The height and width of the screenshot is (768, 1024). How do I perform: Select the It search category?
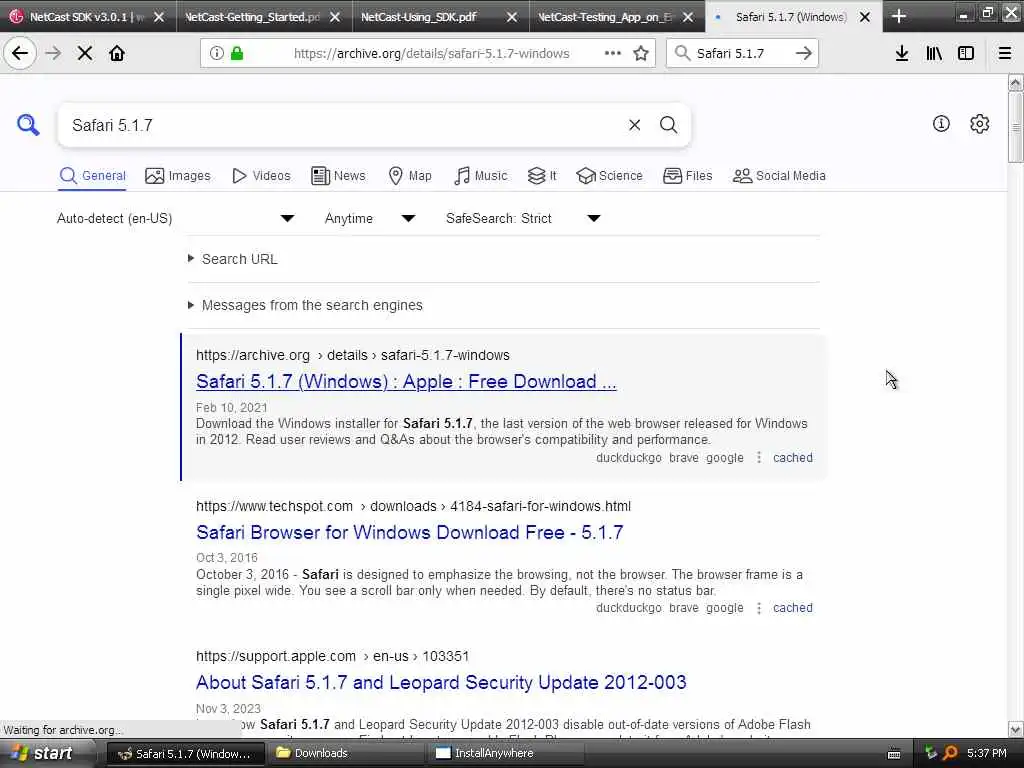coord(542,176)
